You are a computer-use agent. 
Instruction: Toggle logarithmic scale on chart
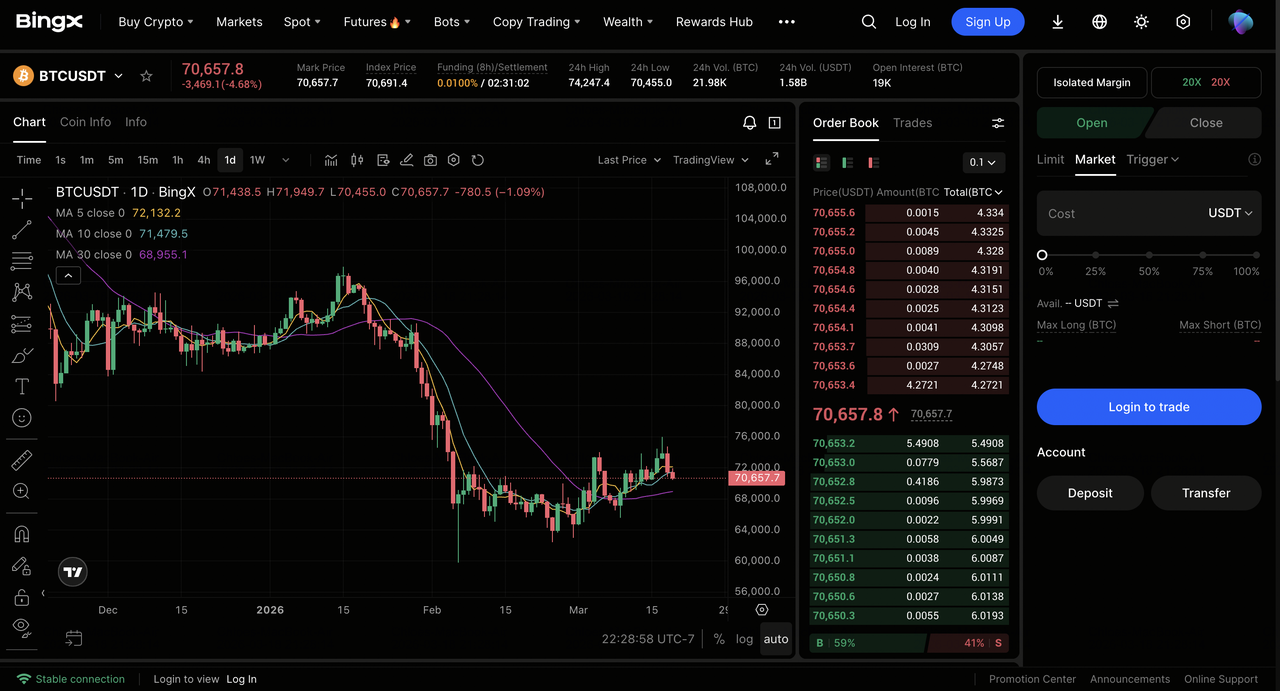[x=744, y=639]
